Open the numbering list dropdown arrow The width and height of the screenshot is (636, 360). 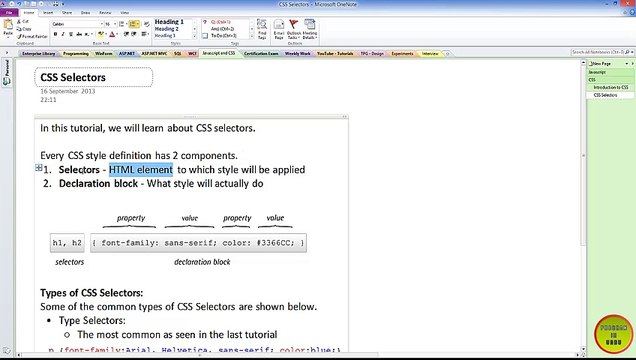coord(138,24)
